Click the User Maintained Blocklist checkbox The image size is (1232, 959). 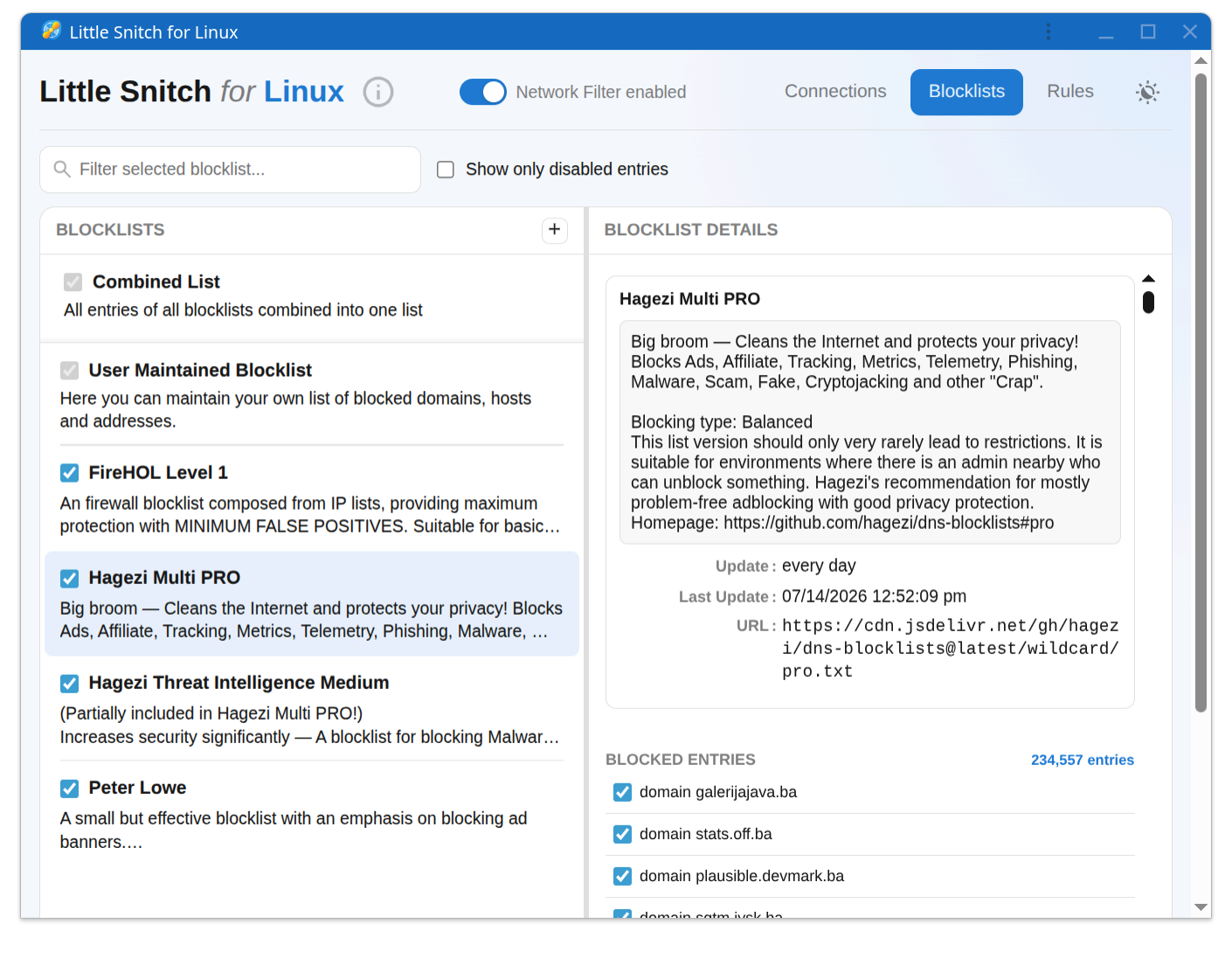[x=69, y=371]
